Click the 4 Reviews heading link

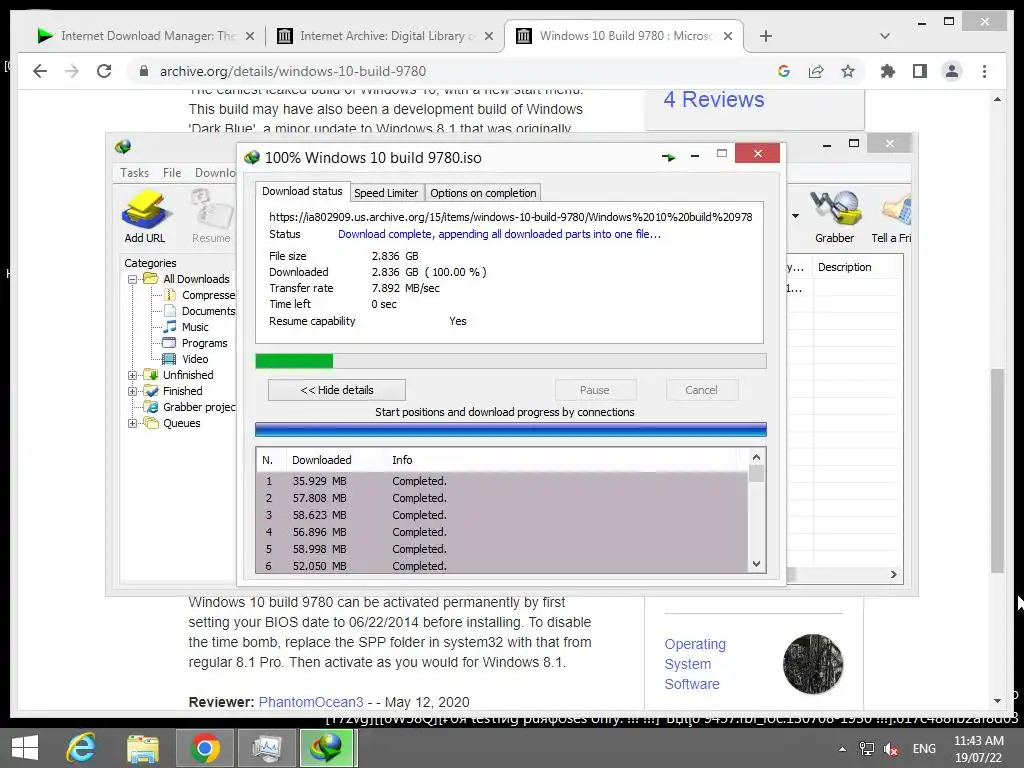pyautogui.click(x=714, y=99)
